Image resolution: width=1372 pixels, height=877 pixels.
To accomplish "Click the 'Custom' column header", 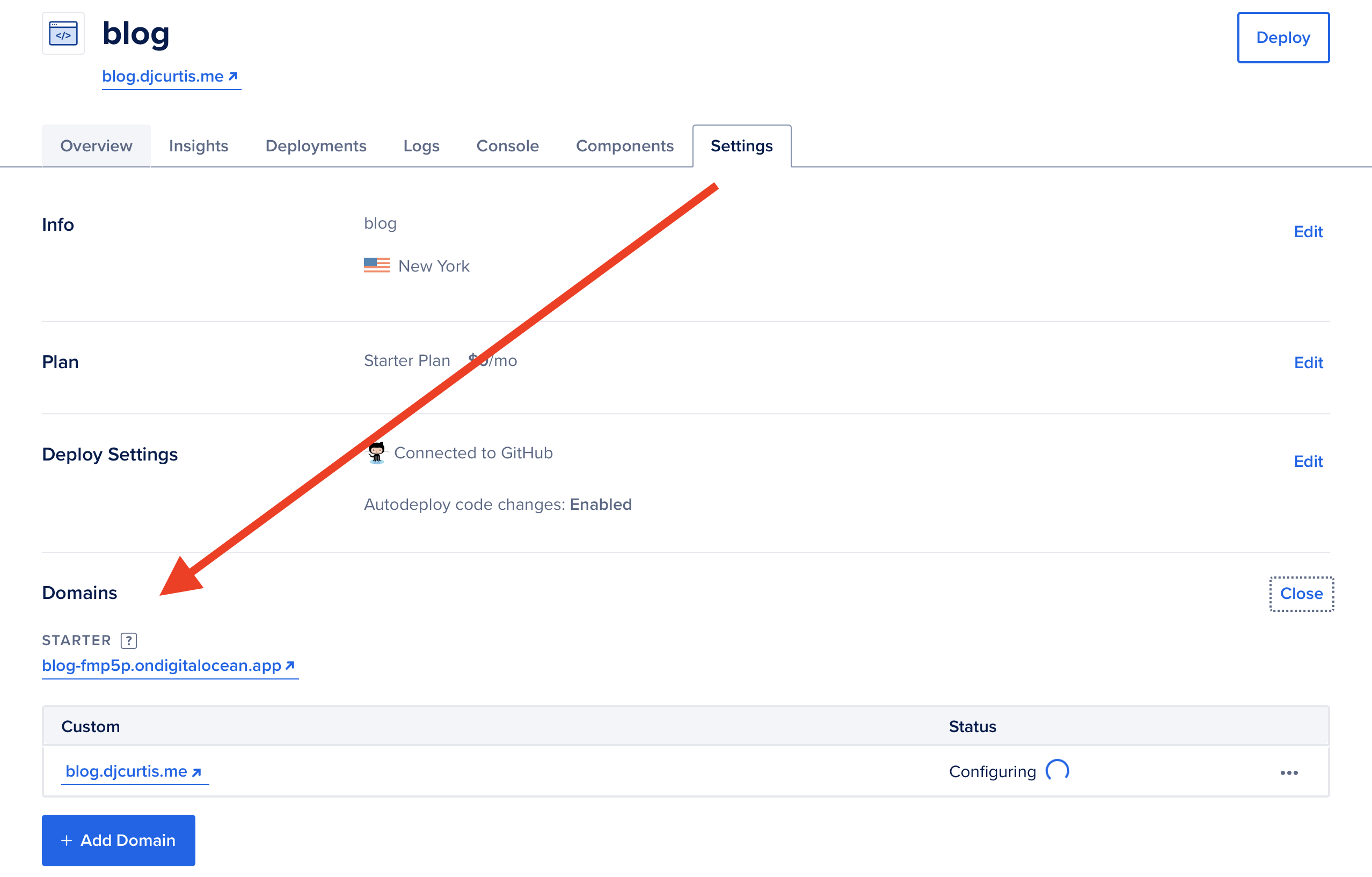I will click(91, 727).
